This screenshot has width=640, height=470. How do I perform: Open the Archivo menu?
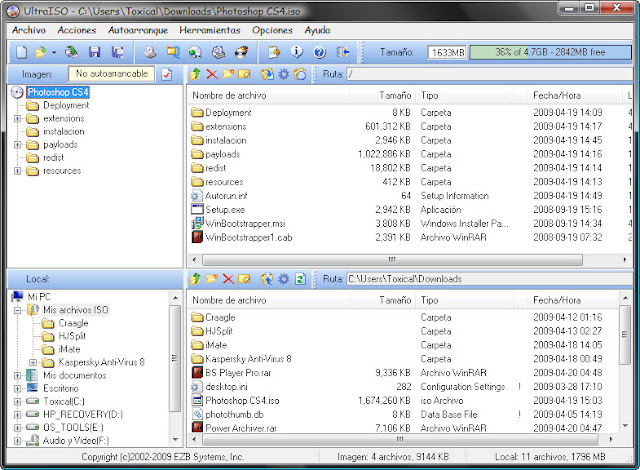click(x=29, y=30)
